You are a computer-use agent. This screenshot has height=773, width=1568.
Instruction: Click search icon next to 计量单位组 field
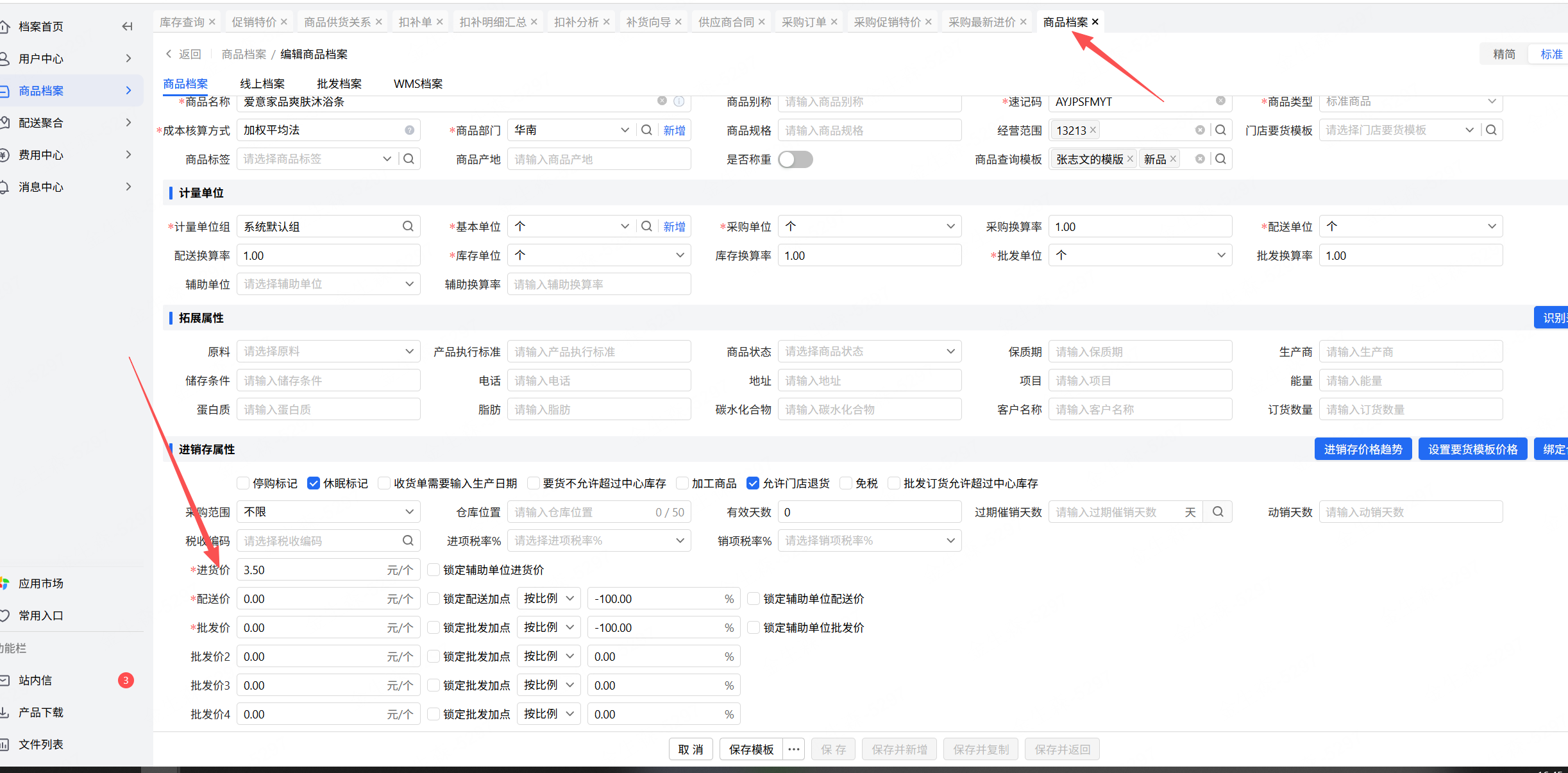point(408,226)
